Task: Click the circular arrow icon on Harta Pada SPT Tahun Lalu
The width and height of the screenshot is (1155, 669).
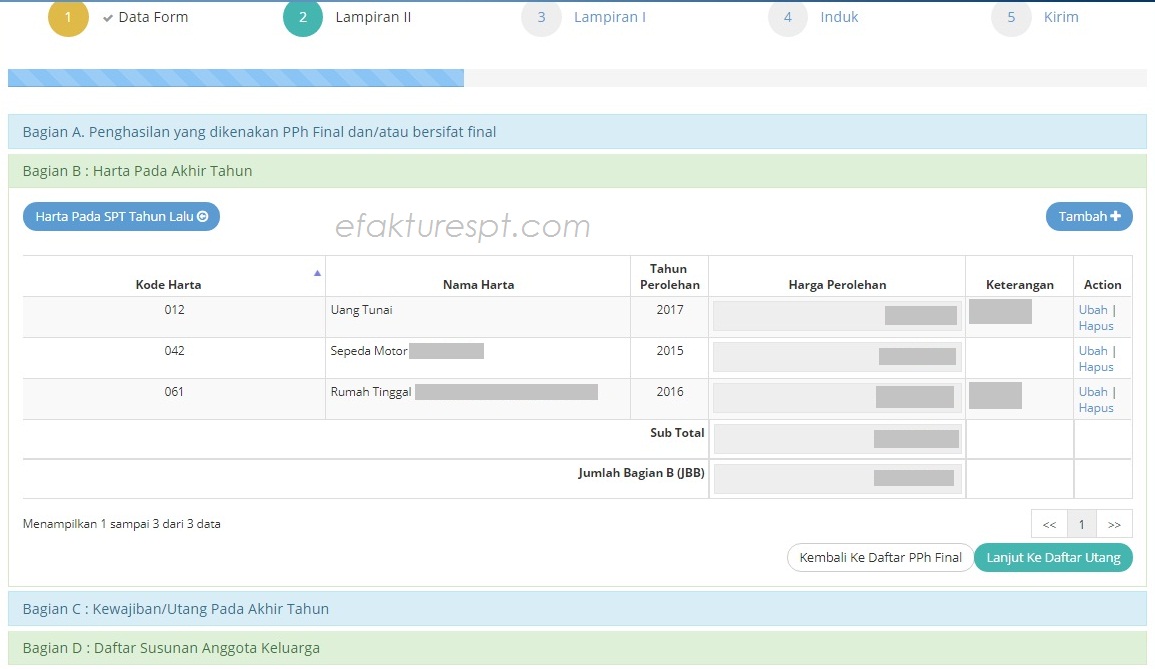Action: click(203, 216)
